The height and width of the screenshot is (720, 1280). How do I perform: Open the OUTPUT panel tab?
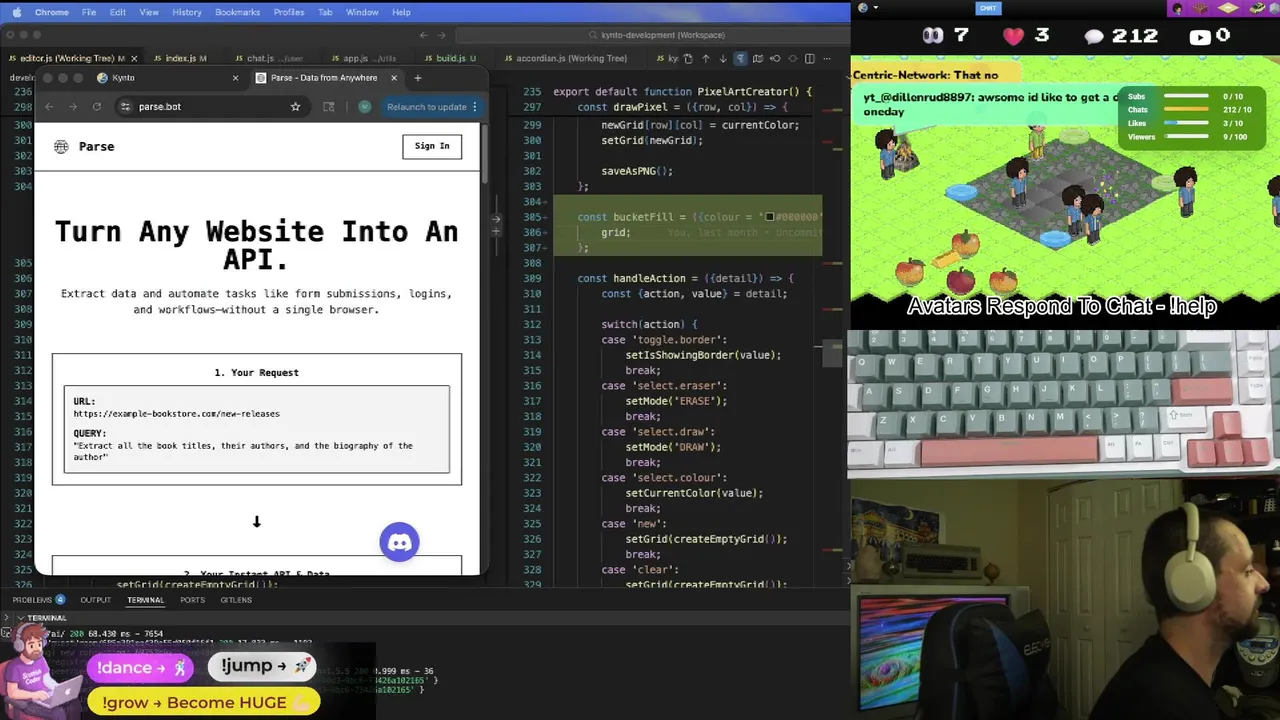96,600
